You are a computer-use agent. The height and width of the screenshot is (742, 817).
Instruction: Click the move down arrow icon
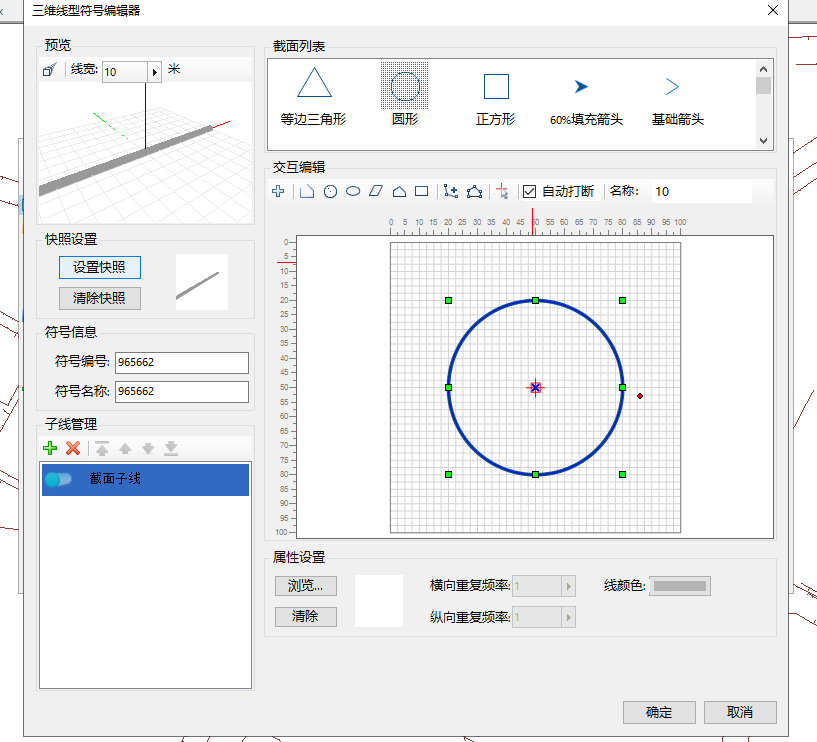148,448
